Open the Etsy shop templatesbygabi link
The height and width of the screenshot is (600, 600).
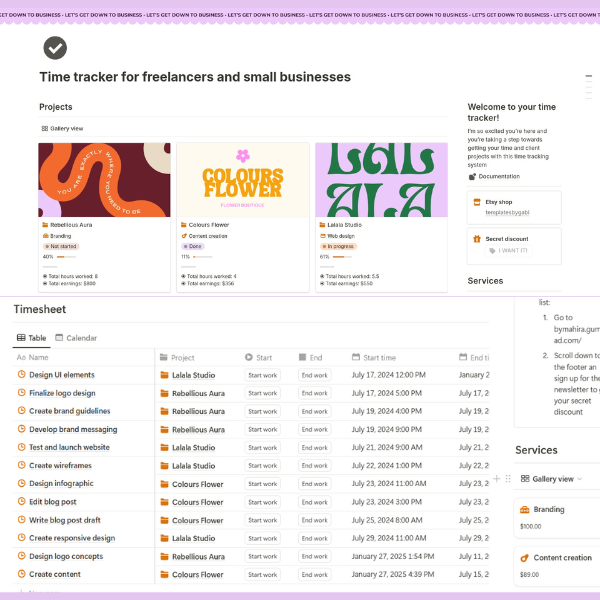click(x=507, y=212)
